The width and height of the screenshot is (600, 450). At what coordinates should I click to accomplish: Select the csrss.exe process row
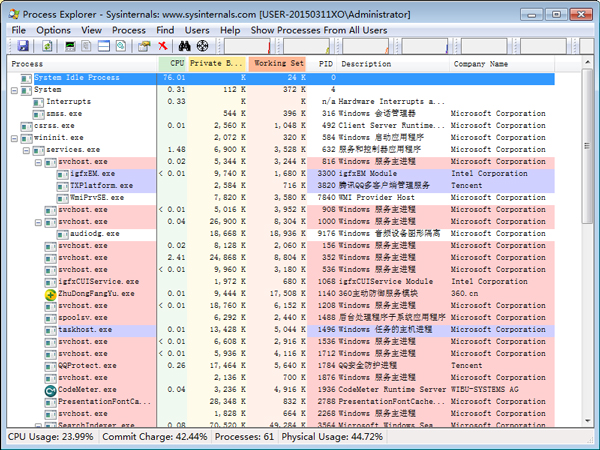[x=281, y=126]
